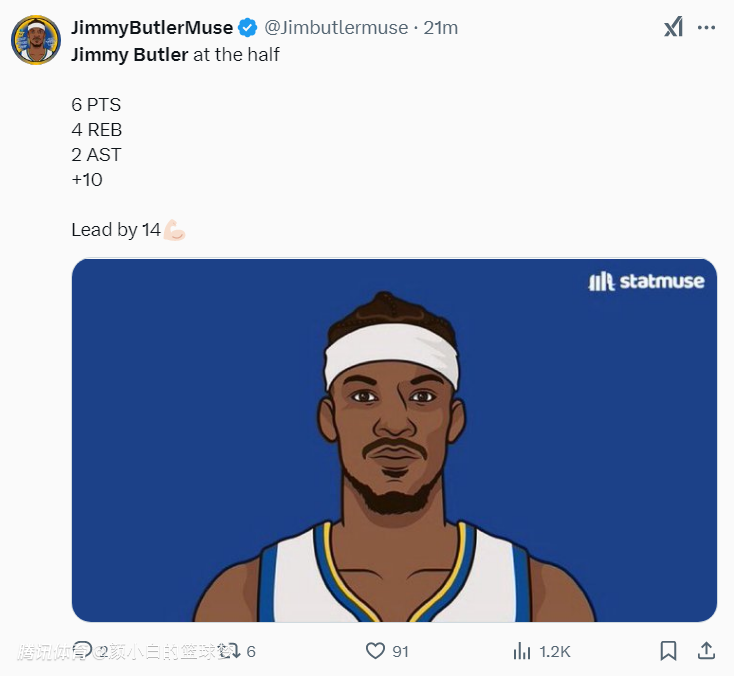Click the 91 likes count
This screenshot has width=734, height=676.
[400, 651]
